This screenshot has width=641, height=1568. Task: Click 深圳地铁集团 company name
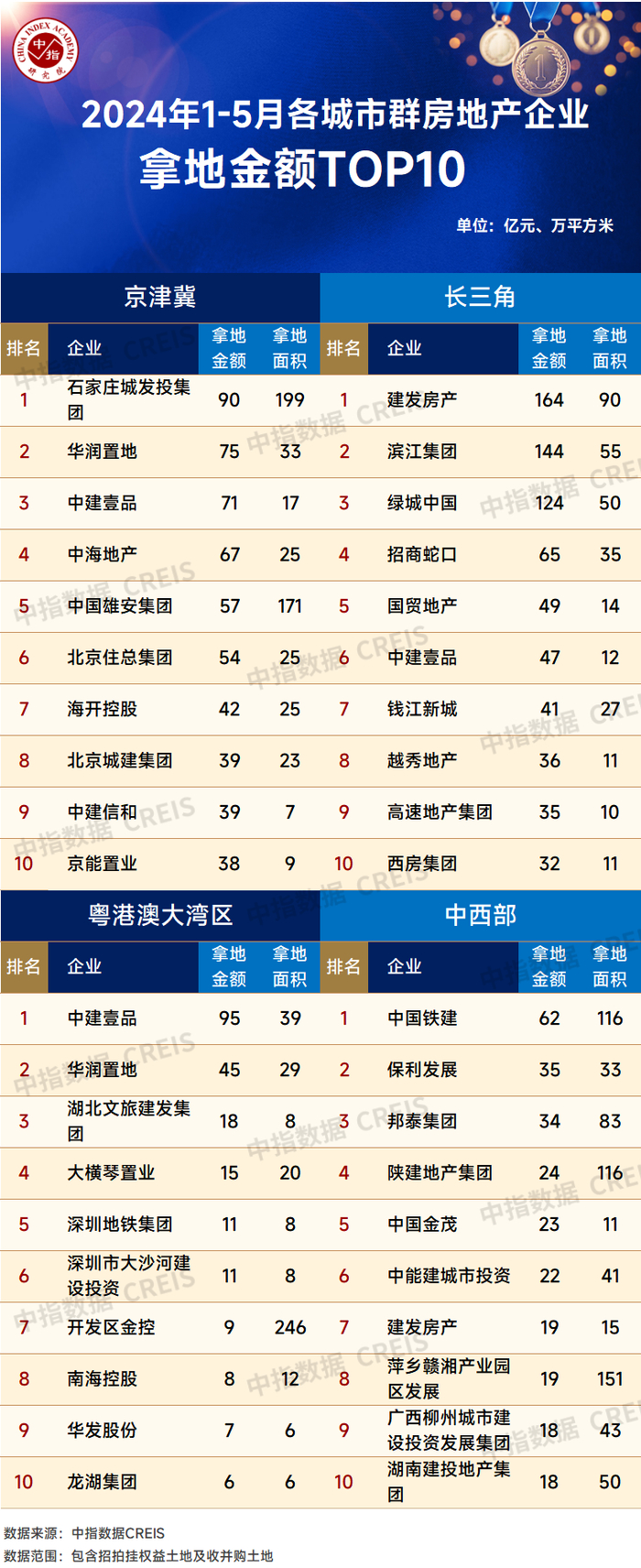[119, 1224]
